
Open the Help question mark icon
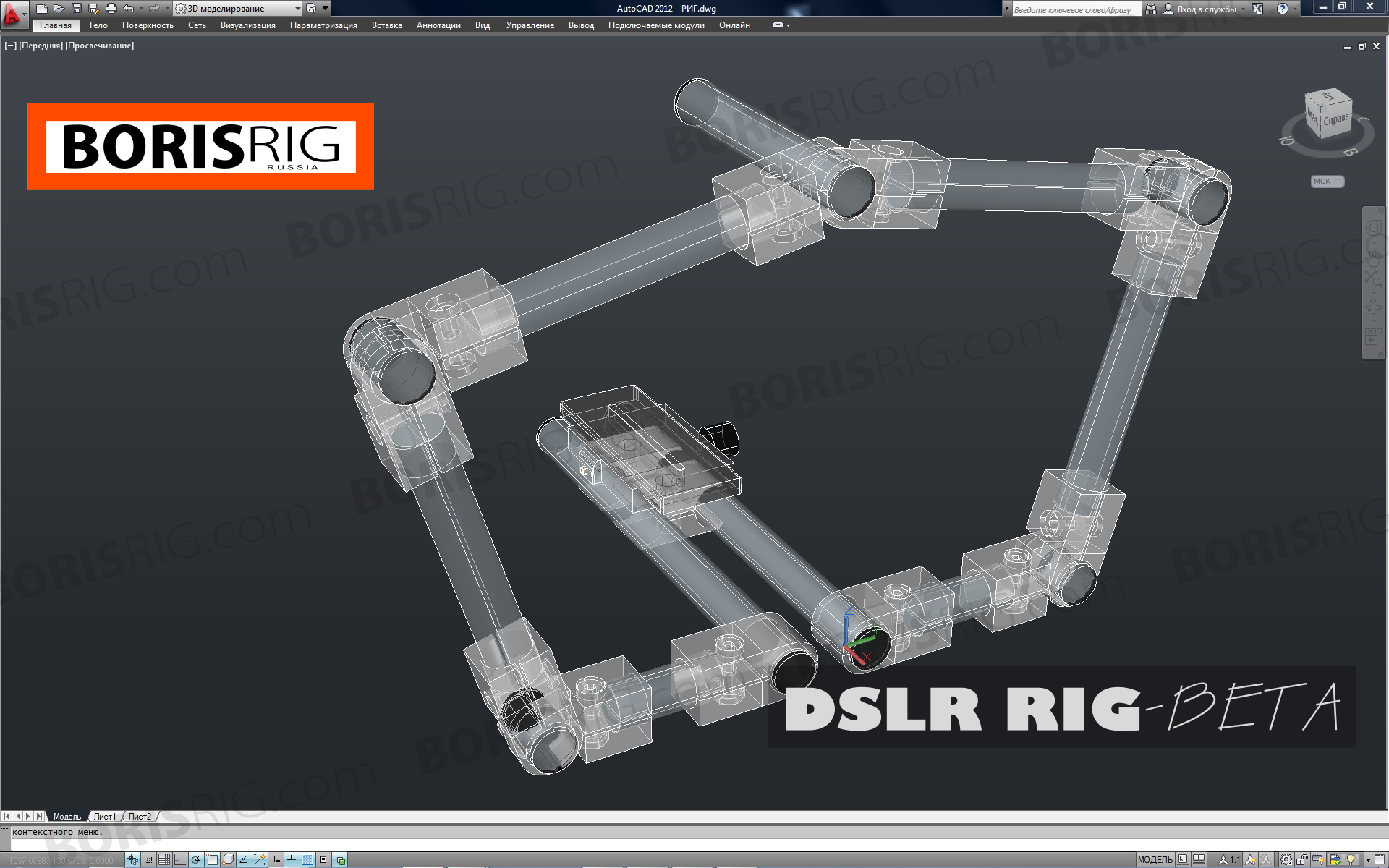pos(1283,9)
